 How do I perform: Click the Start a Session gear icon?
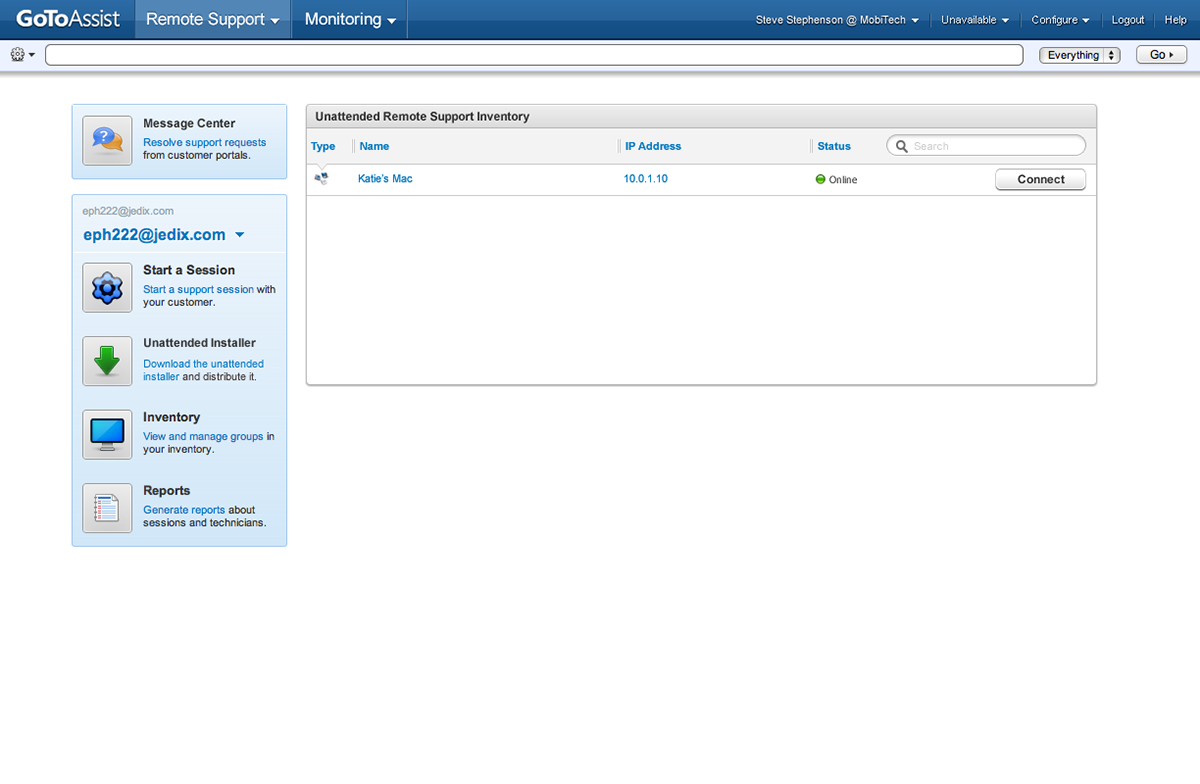click(x=107, y=288)
